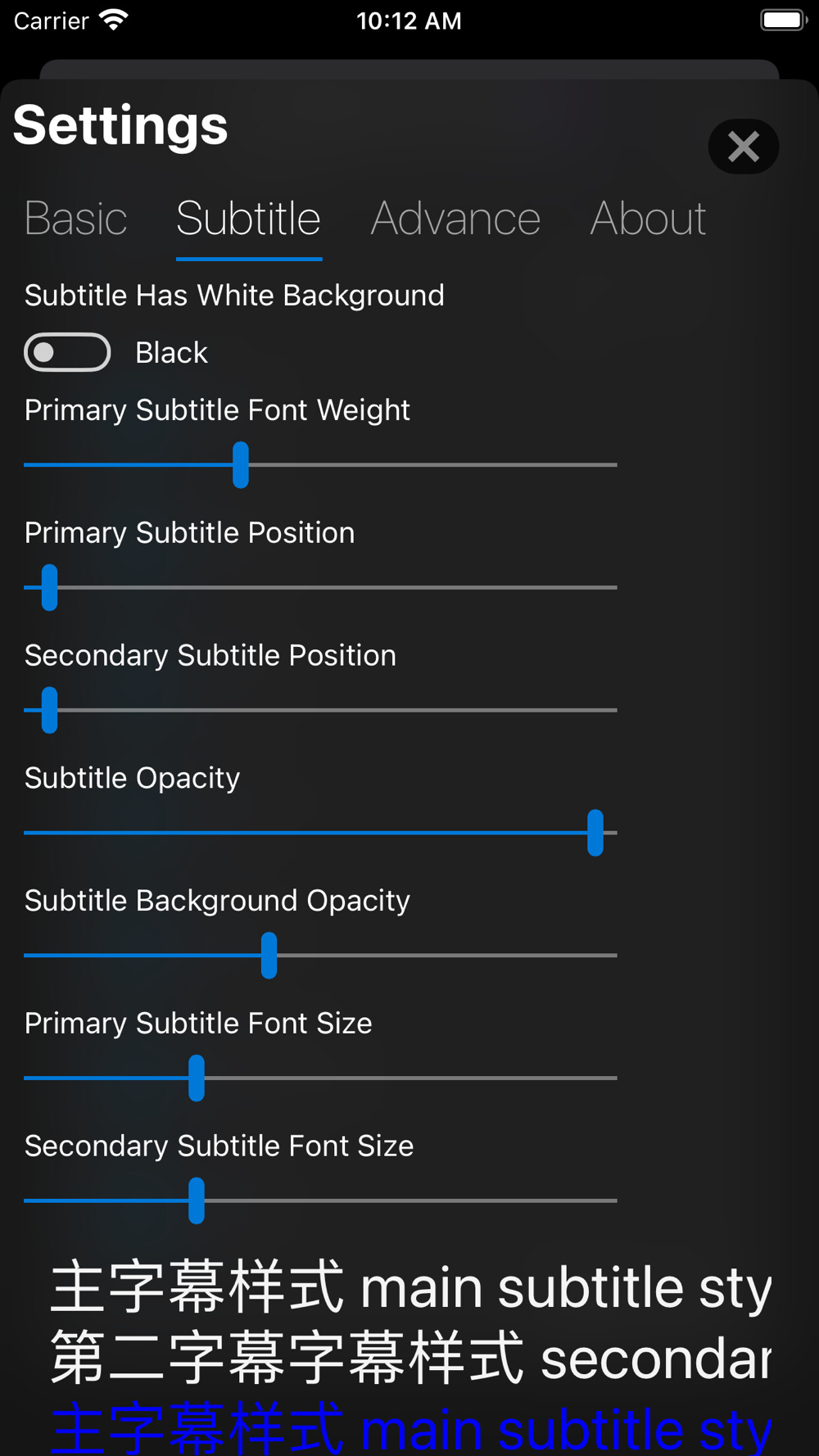
Task: Select the About tab
Action: click(648, 219)
